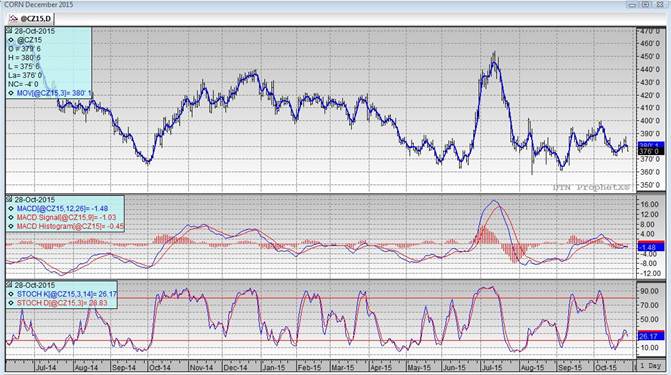Click the Apr-15 time axis label
The width and height of the screenshot is (671, 375).
click(381, 367)
